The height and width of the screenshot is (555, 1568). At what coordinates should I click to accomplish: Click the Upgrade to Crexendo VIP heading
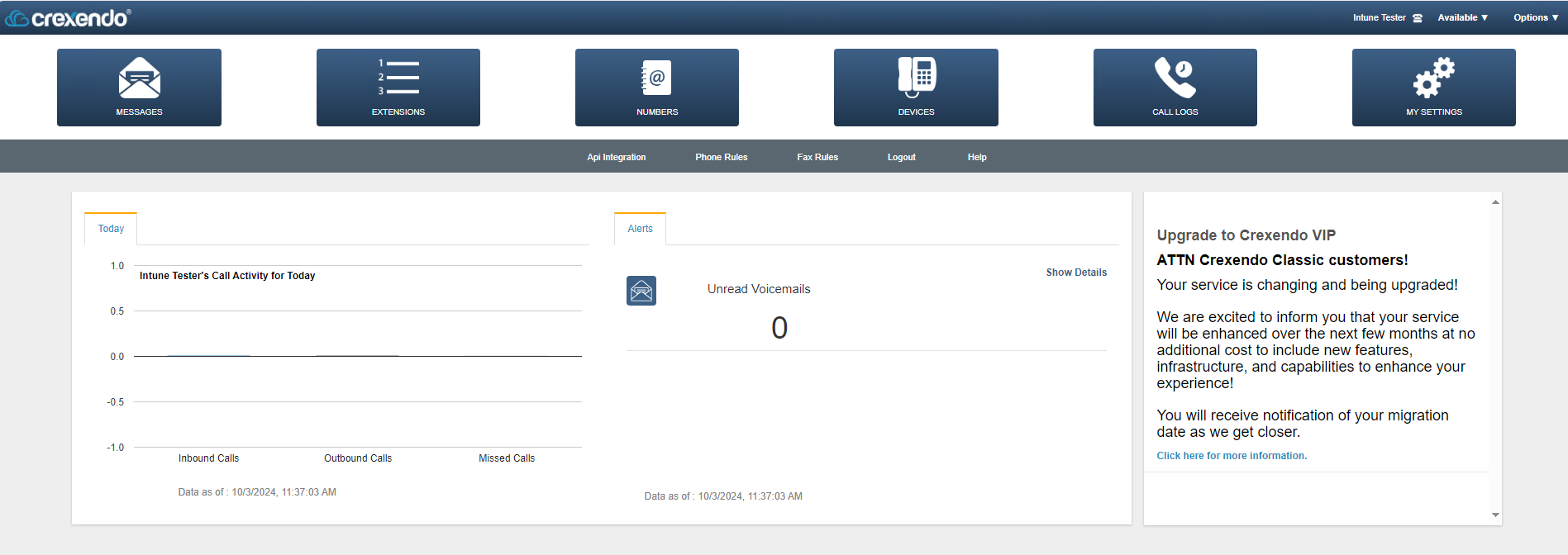tap(1246, 235)
